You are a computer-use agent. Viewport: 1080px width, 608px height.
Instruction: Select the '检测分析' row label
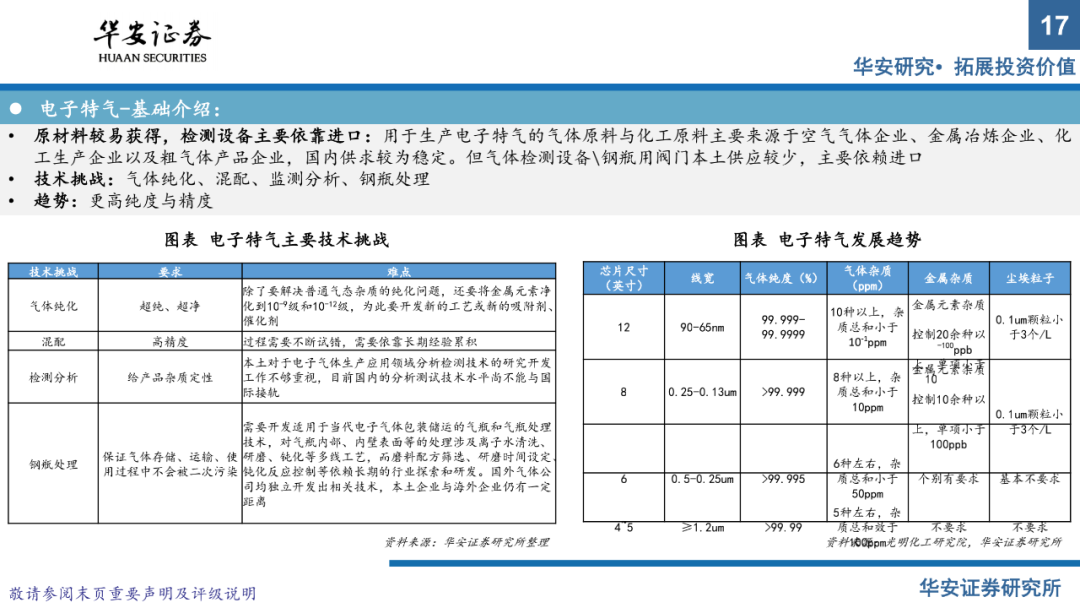tap(53, 377)
